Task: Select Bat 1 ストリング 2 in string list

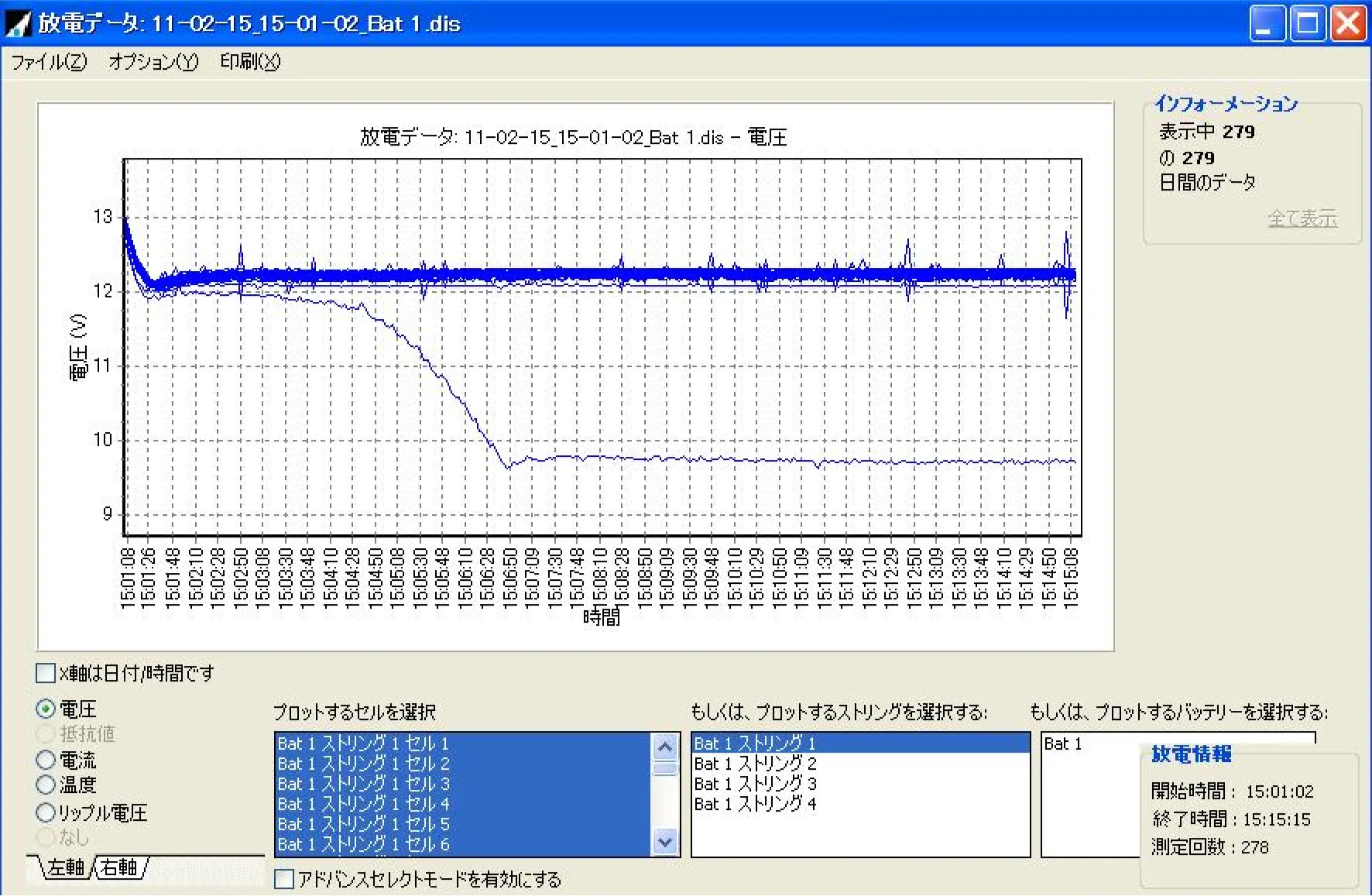Action: tap(860, 764)
